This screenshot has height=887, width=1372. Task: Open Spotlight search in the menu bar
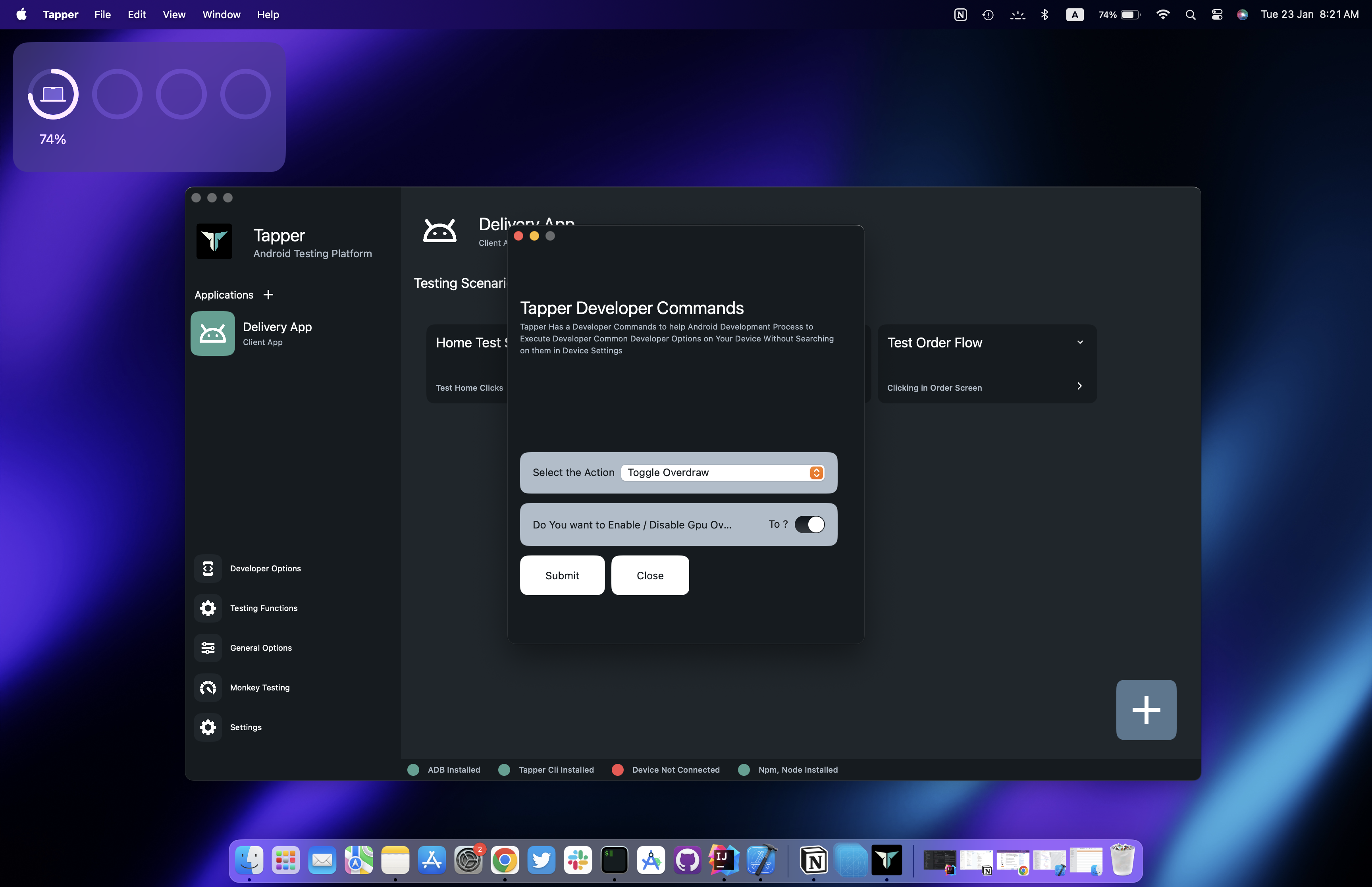(x=1191, y=15)
